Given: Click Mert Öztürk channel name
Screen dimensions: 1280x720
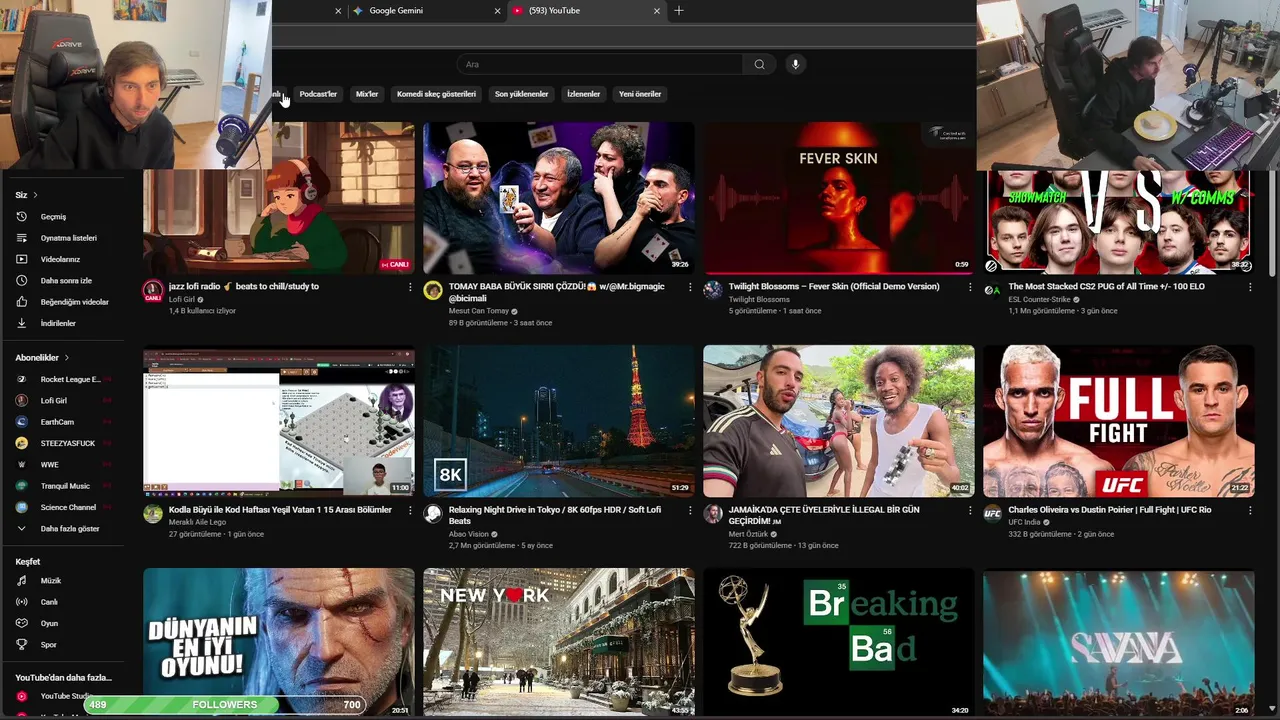Looking at the screenshot, I should click(x=750, y=534).
